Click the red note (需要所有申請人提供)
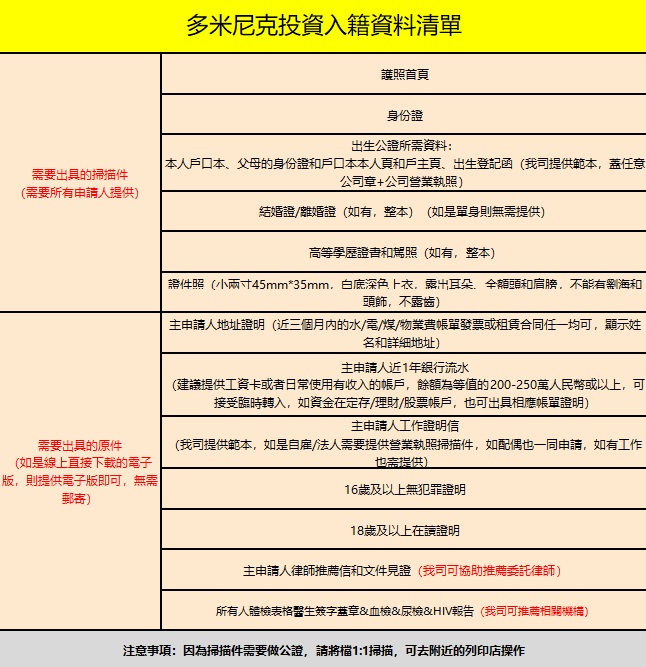This screenshot has height=667, width=646. 80,192
